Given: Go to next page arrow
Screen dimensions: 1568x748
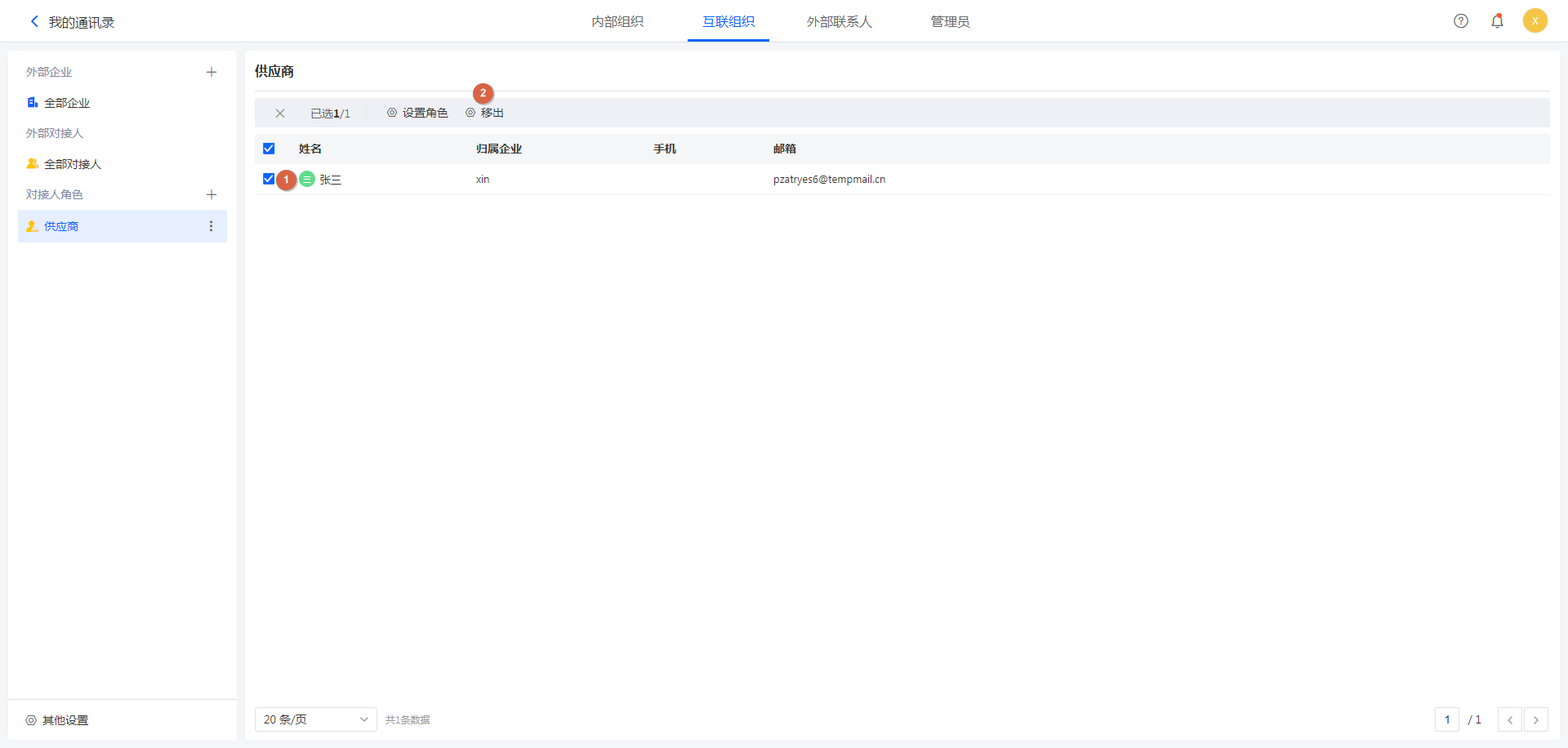Looking at the screenshot, I should [x=1535, y=719].
